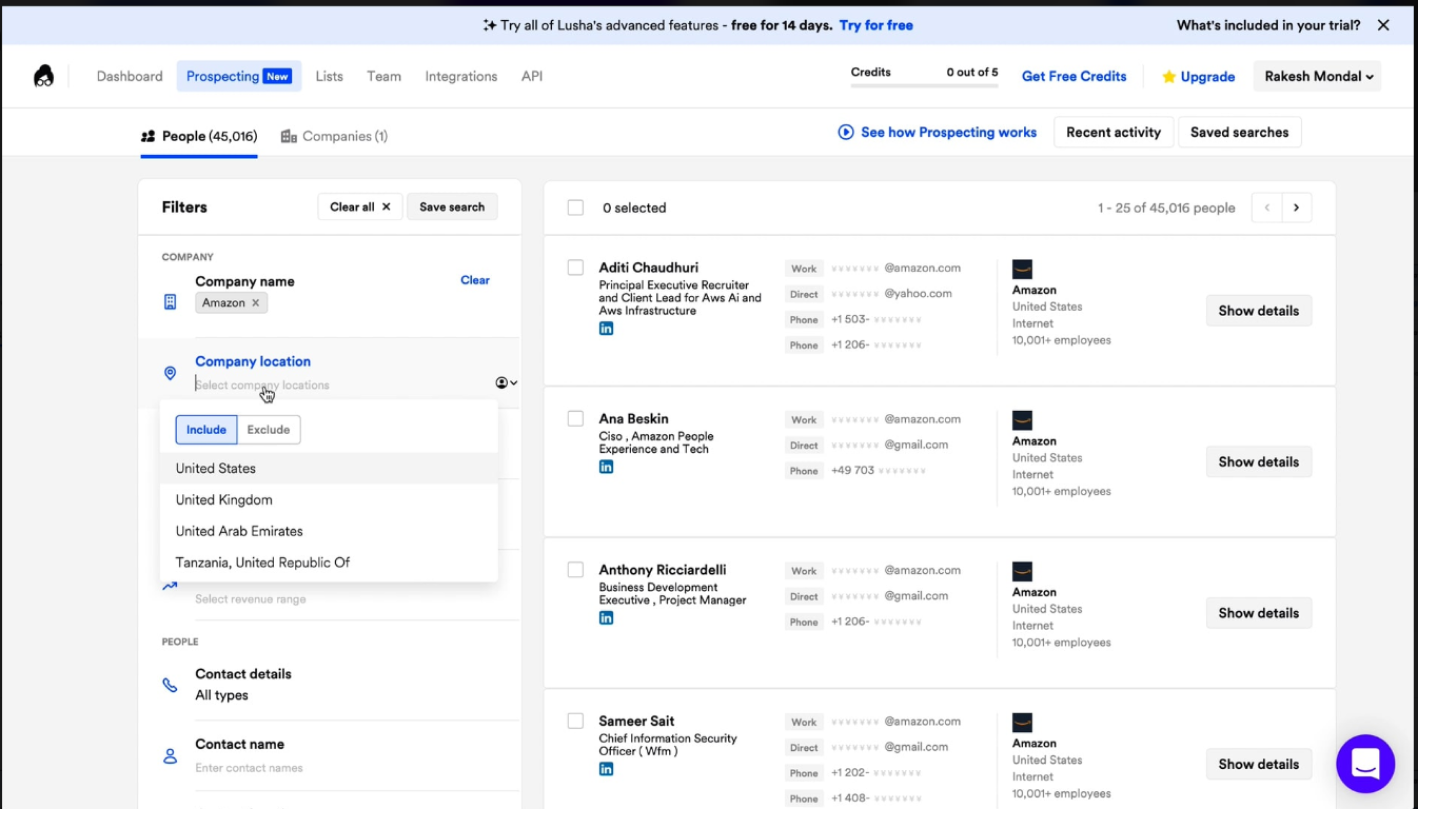This screenshot has height=828, width=1439.
Task: Click Amazon logo in Ana Beskin's row
Action: (1022, 420)
